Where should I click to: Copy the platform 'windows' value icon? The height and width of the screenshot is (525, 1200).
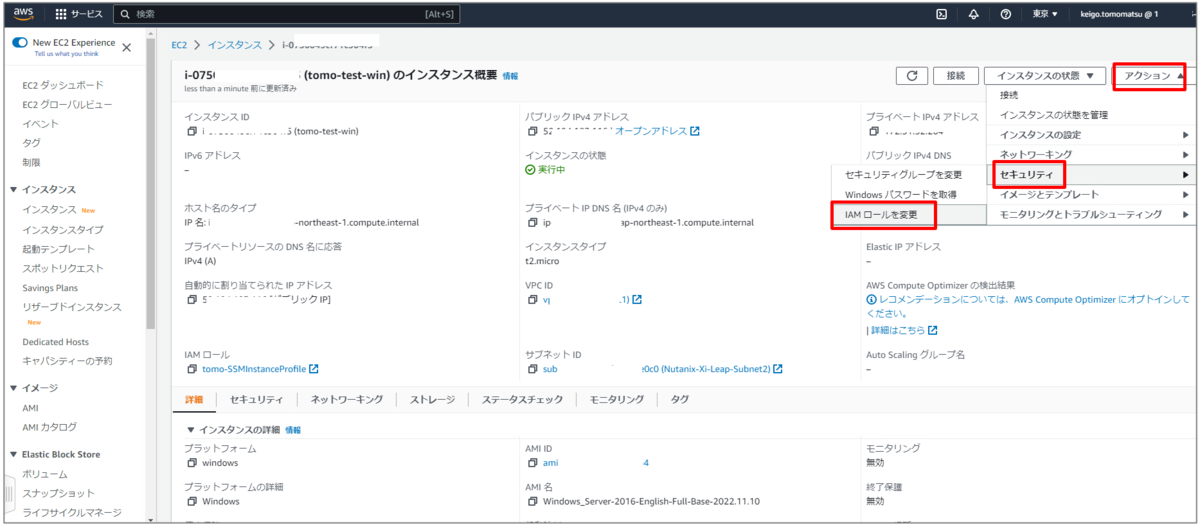coord(191,463)
